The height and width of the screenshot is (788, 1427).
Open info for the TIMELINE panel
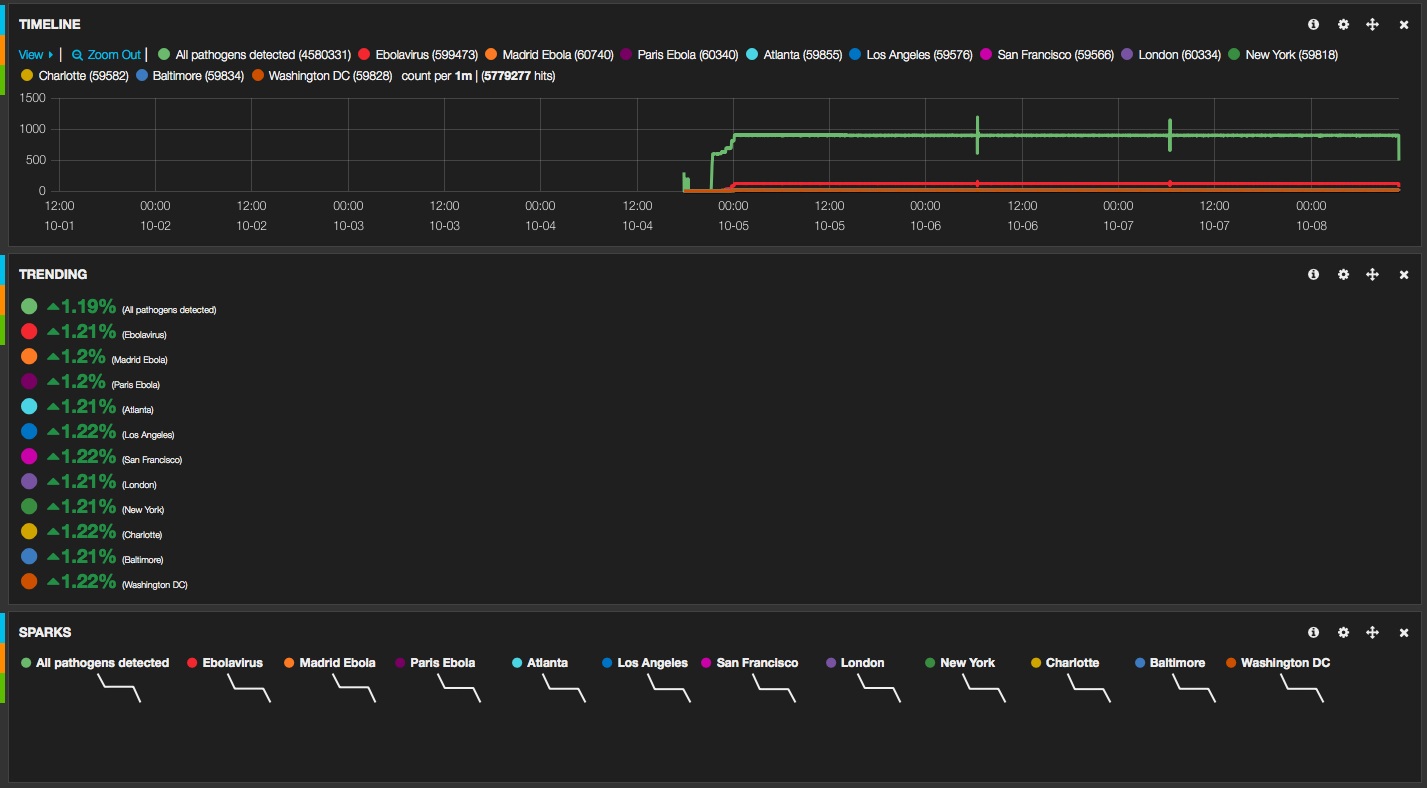(1313, 24)
